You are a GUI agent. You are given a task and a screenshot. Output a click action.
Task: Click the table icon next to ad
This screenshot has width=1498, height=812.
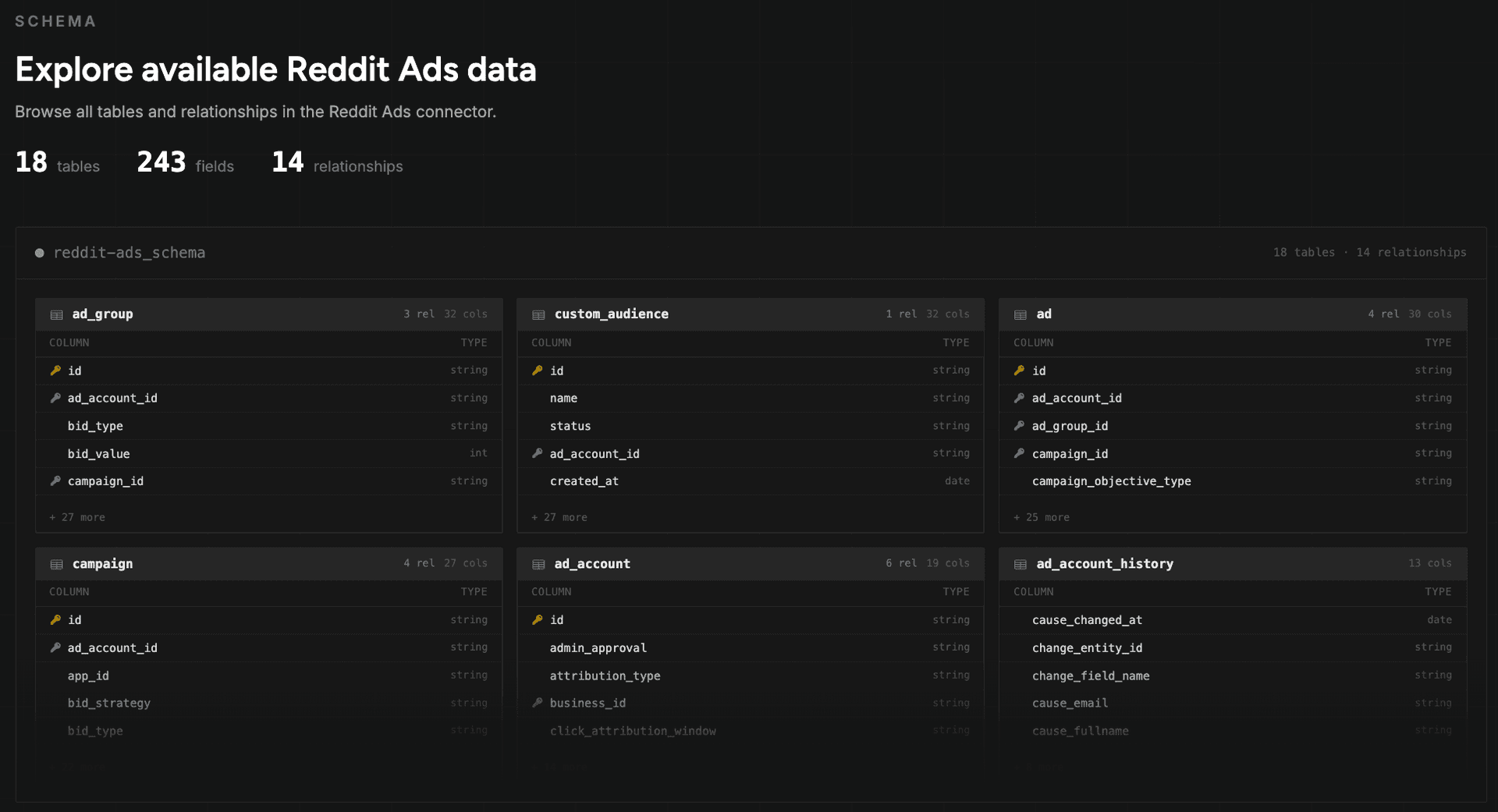pos(1021,314)
